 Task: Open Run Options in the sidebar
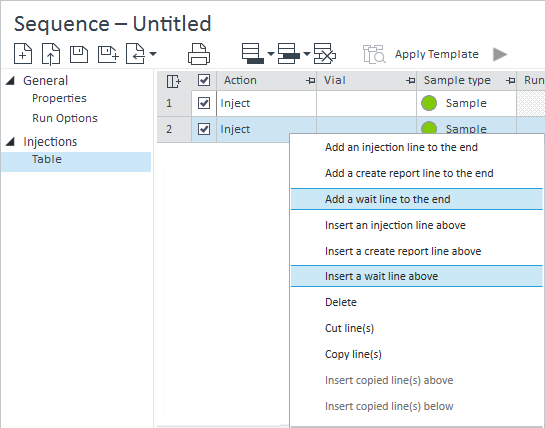click(65, 118)
